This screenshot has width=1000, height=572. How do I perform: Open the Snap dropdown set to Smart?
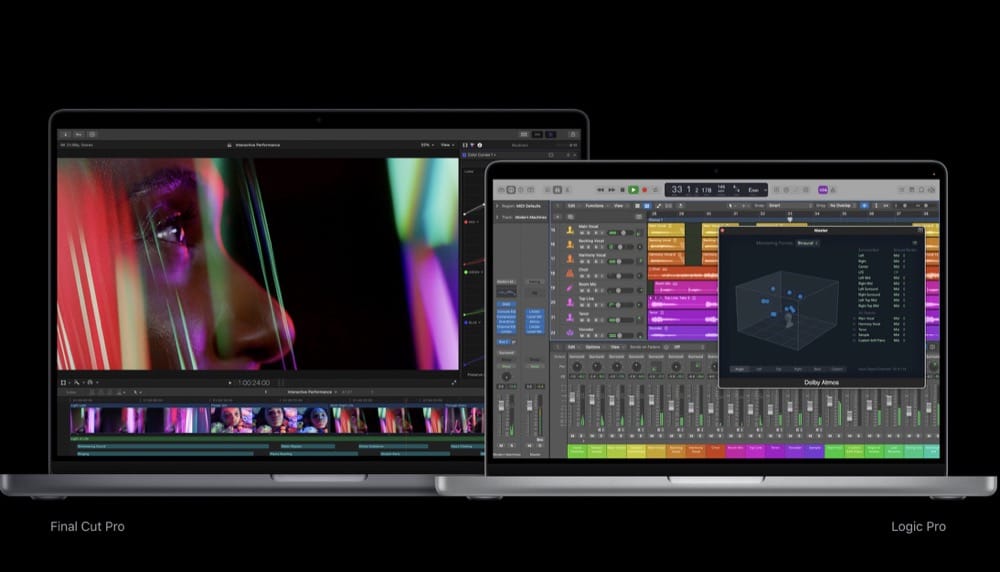pyautogui.click(x=791, y=206)
